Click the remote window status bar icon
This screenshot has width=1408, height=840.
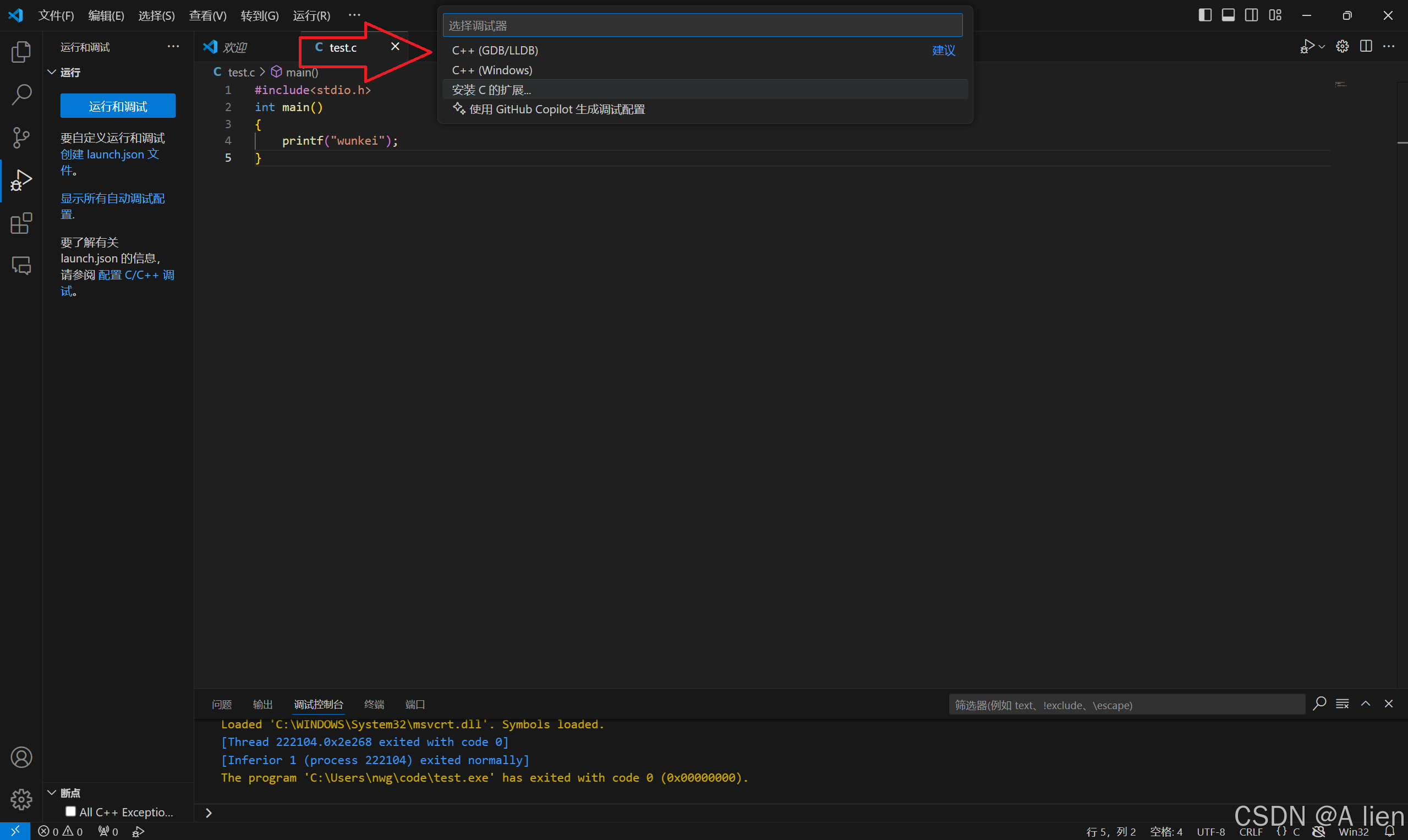click(x=15, y=831)
